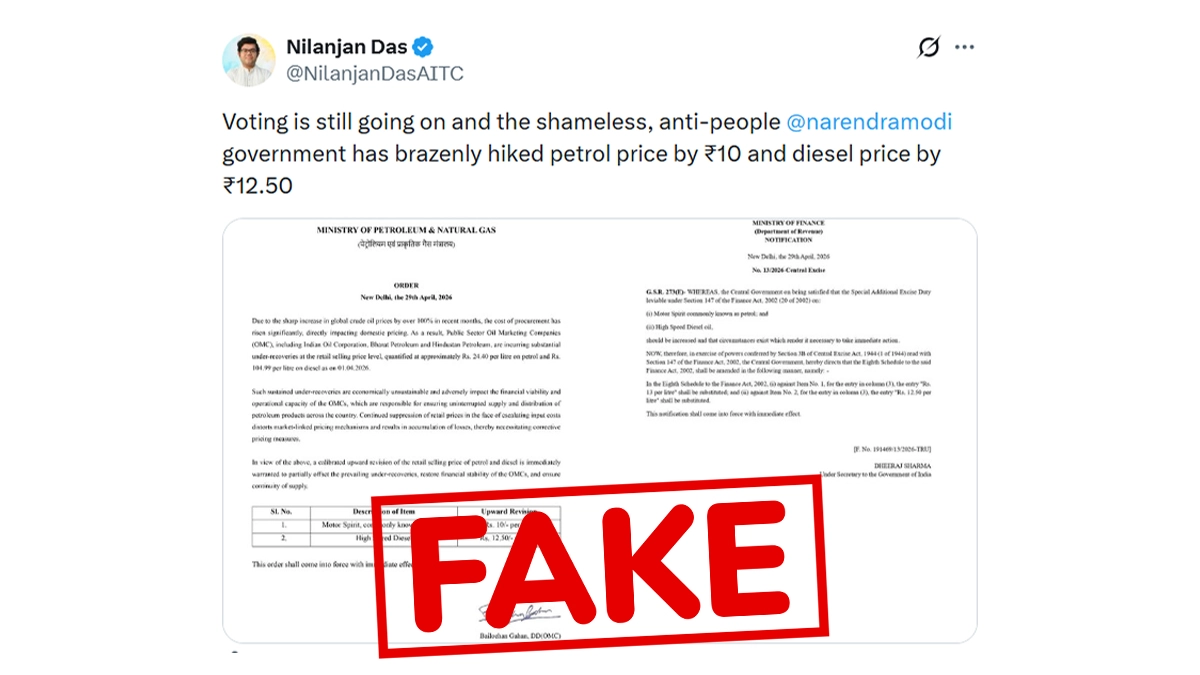Open the @NilanjanDasAITC handle
The width and height of the screenshot is (1200, 675).
coord(375,74)
